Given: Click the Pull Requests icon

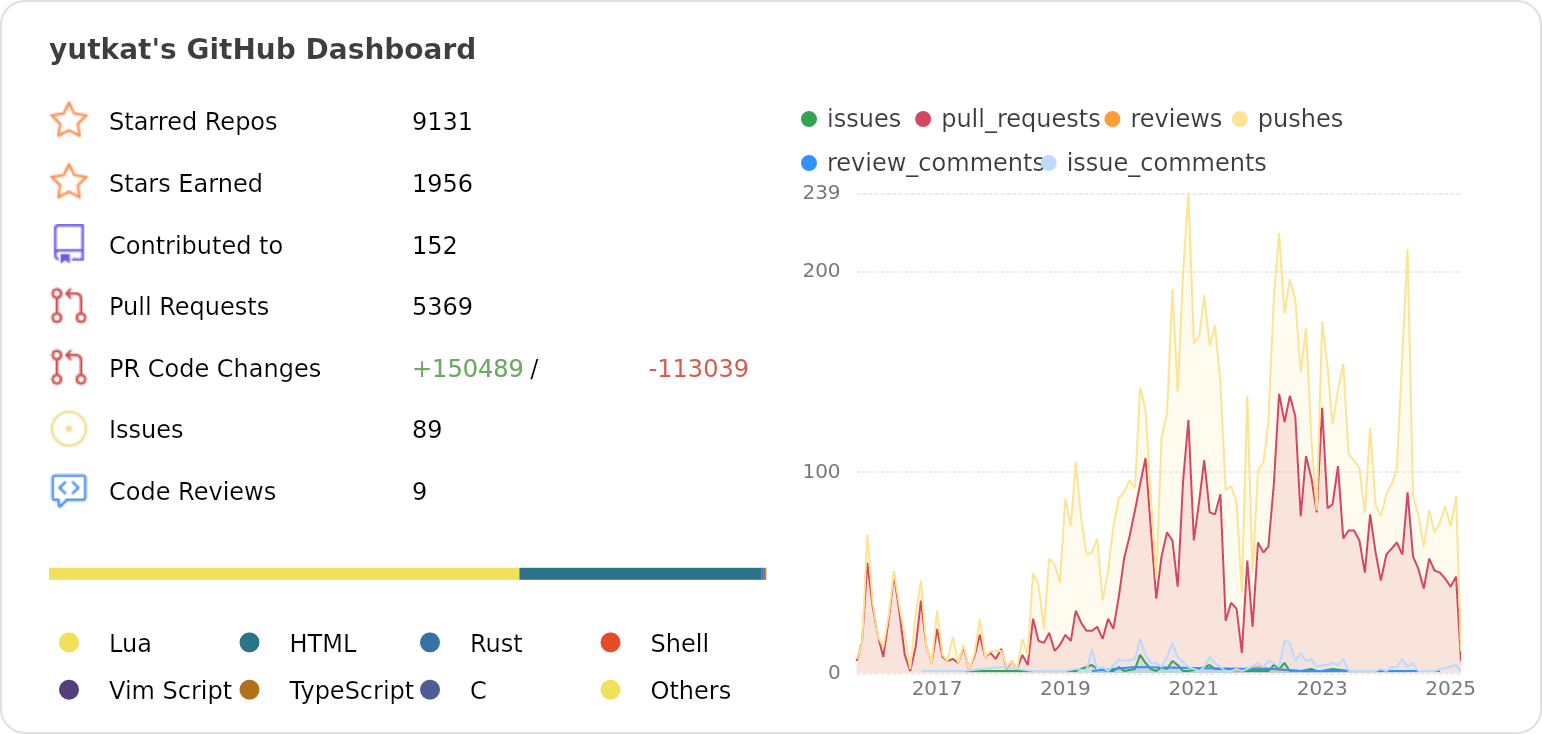Looking at the screenshot, I should tap(69, 306).
